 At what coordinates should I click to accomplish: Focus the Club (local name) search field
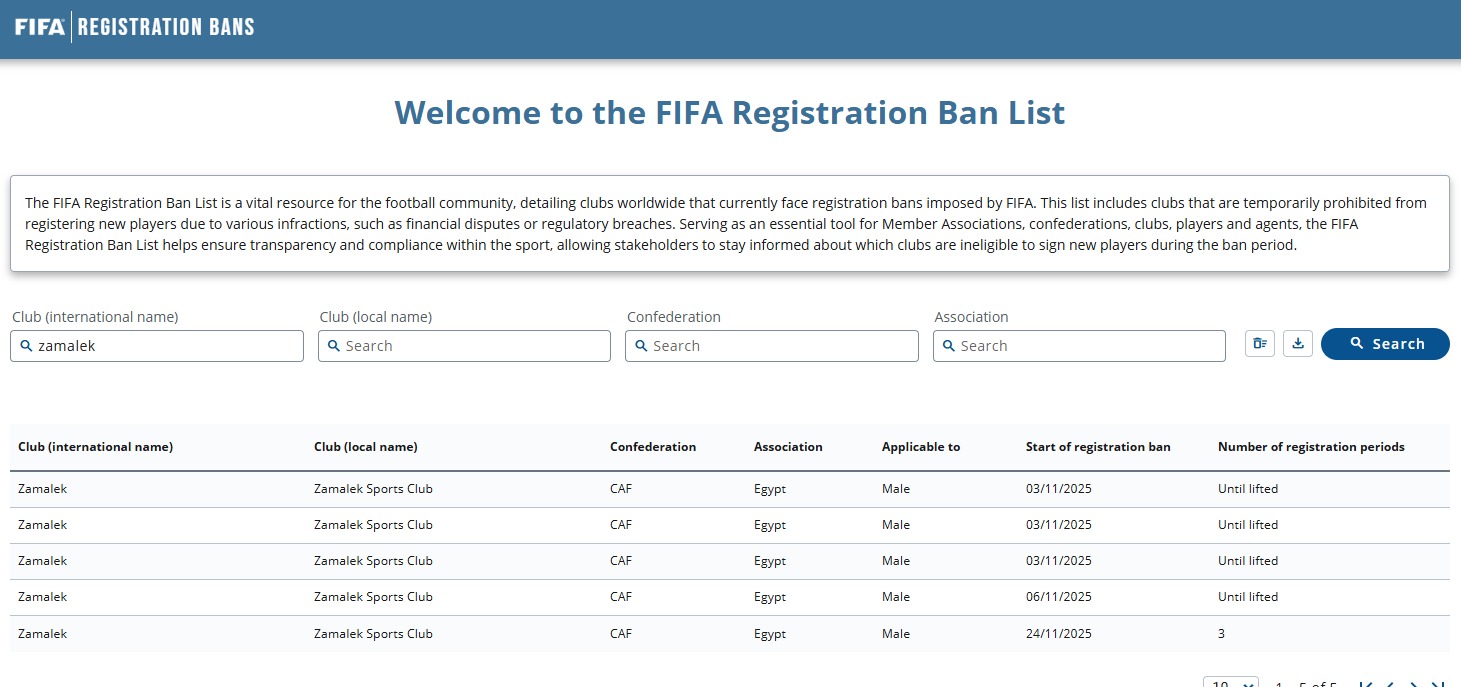464,346
